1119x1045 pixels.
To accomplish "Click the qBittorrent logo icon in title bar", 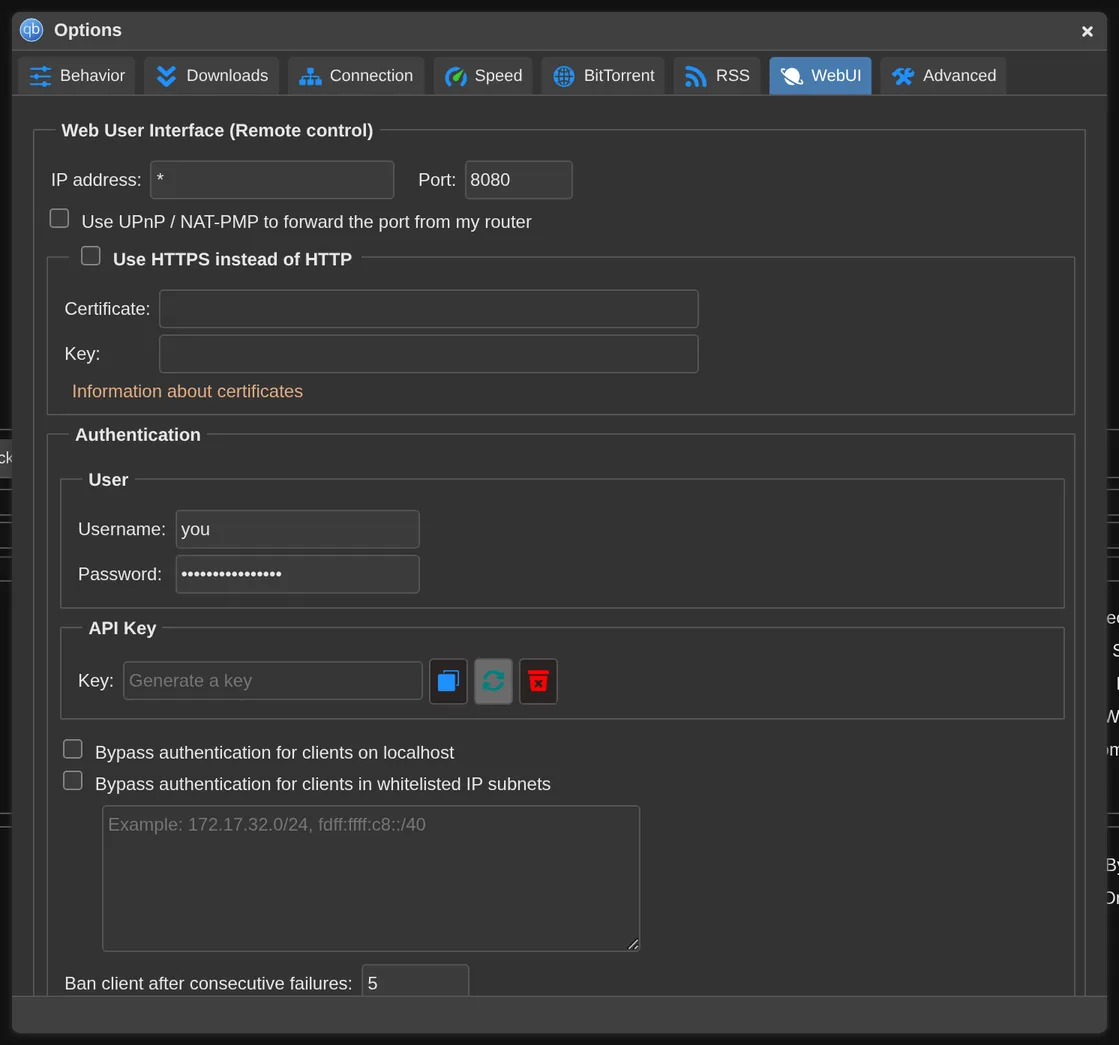I will 31,29.
